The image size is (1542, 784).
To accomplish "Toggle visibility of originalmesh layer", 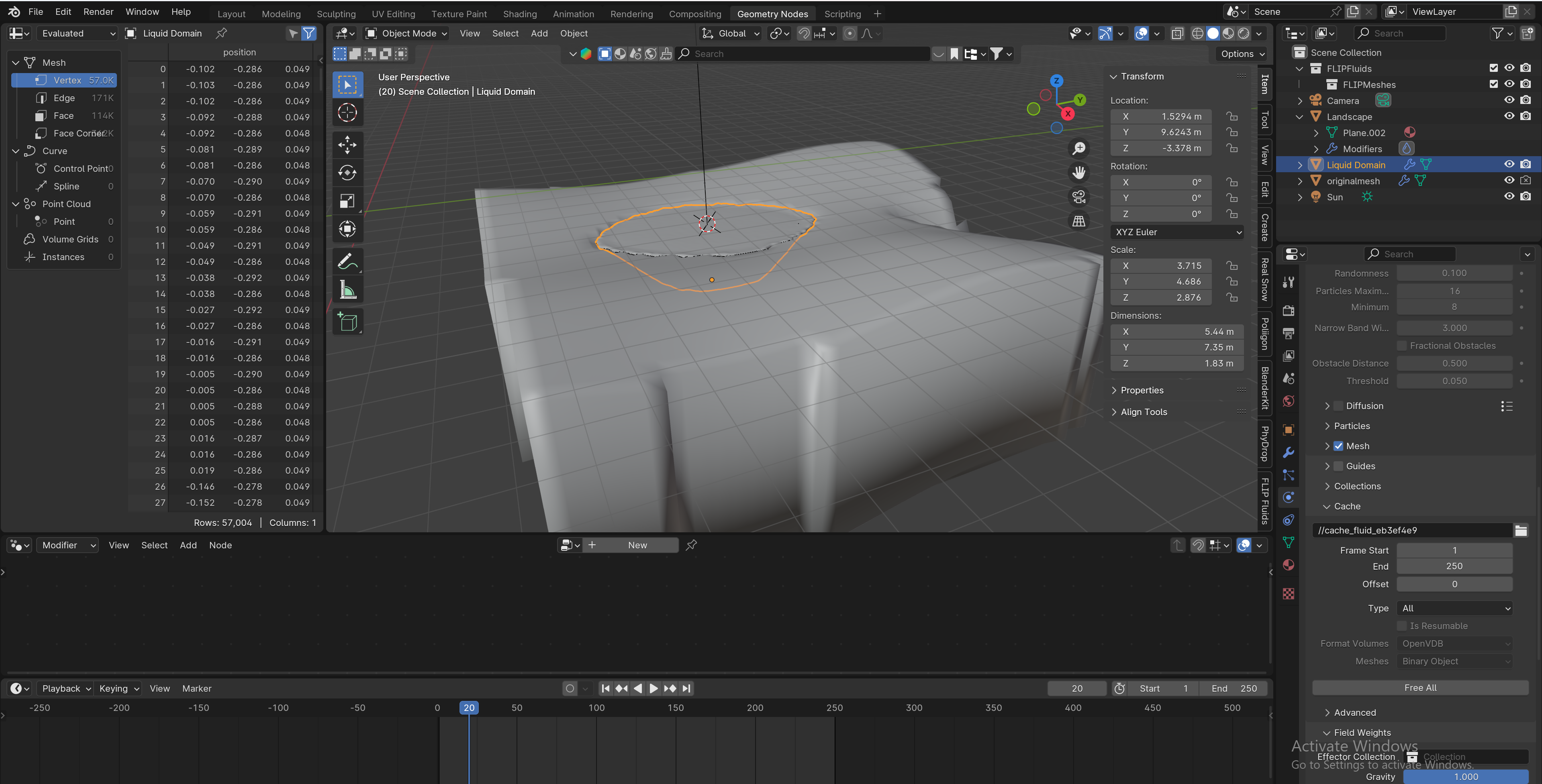I will point(1509,181).
